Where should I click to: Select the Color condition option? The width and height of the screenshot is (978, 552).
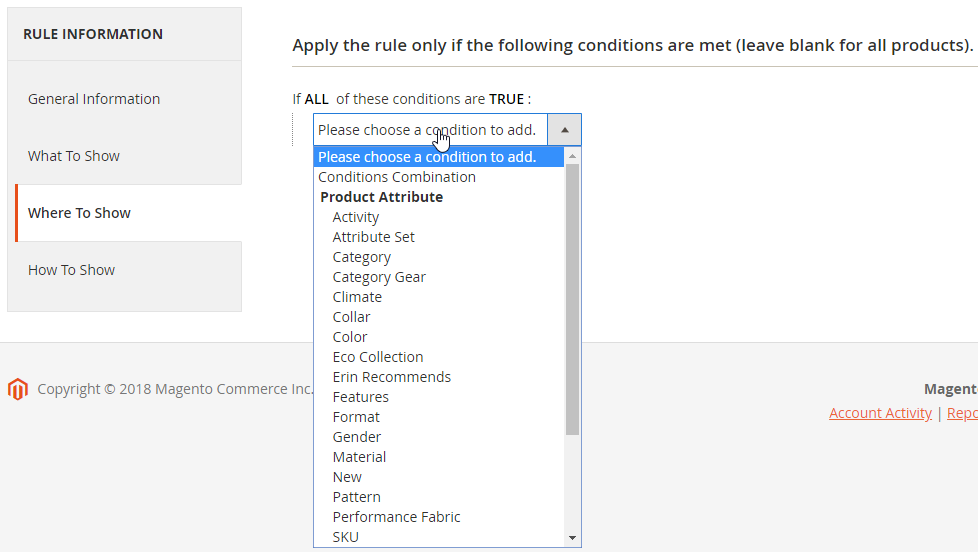[x=350, y=337]
